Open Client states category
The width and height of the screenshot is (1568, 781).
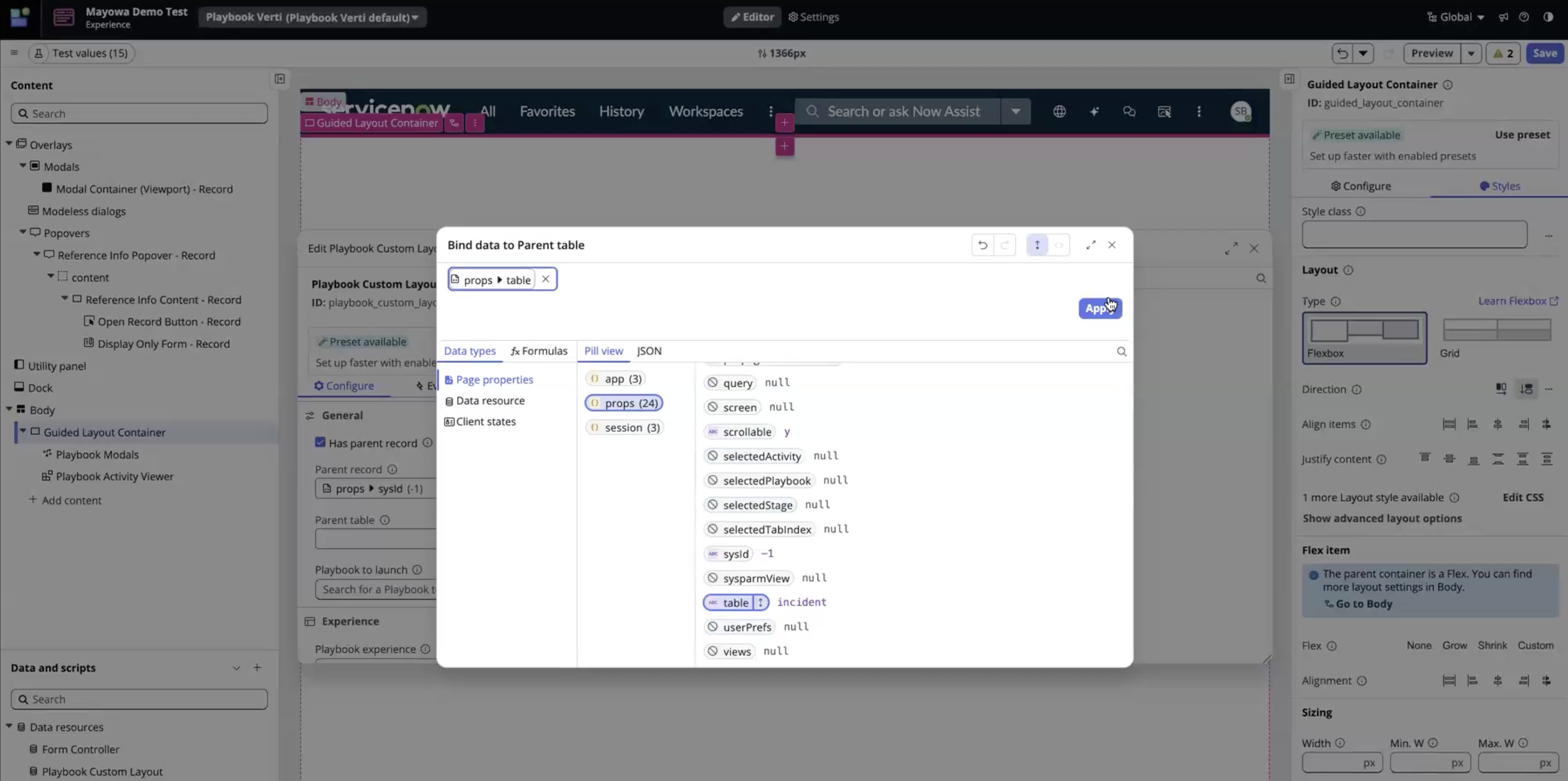point(480,421)
